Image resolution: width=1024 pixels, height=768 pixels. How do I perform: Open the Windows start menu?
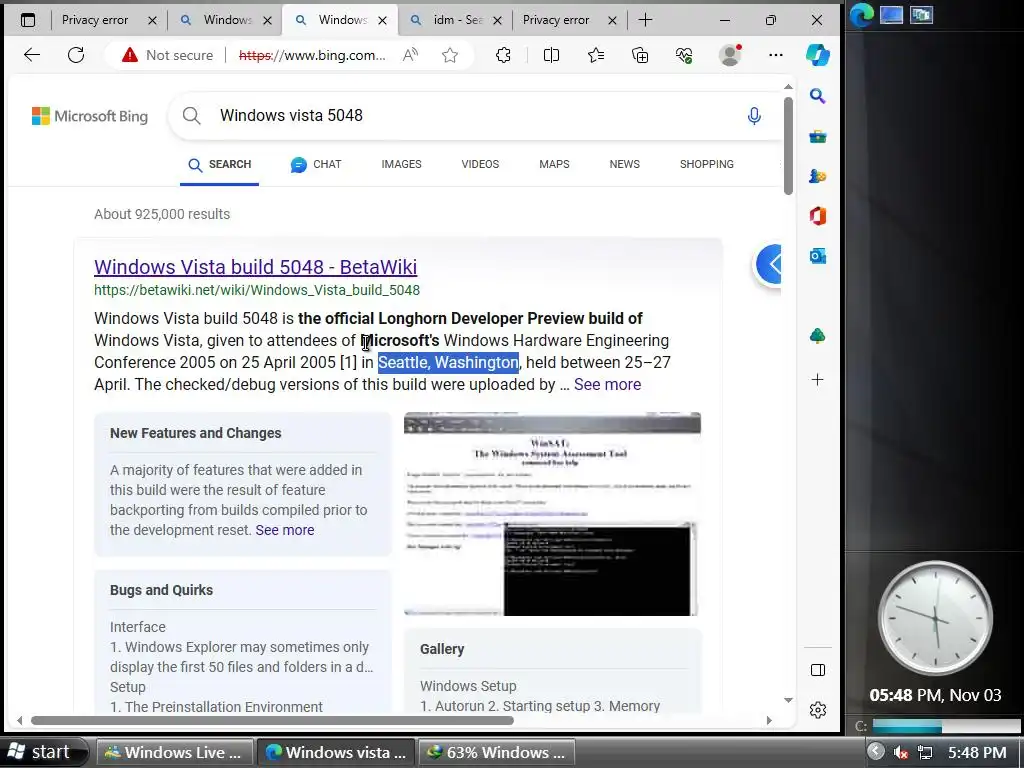tap(42, 752)
